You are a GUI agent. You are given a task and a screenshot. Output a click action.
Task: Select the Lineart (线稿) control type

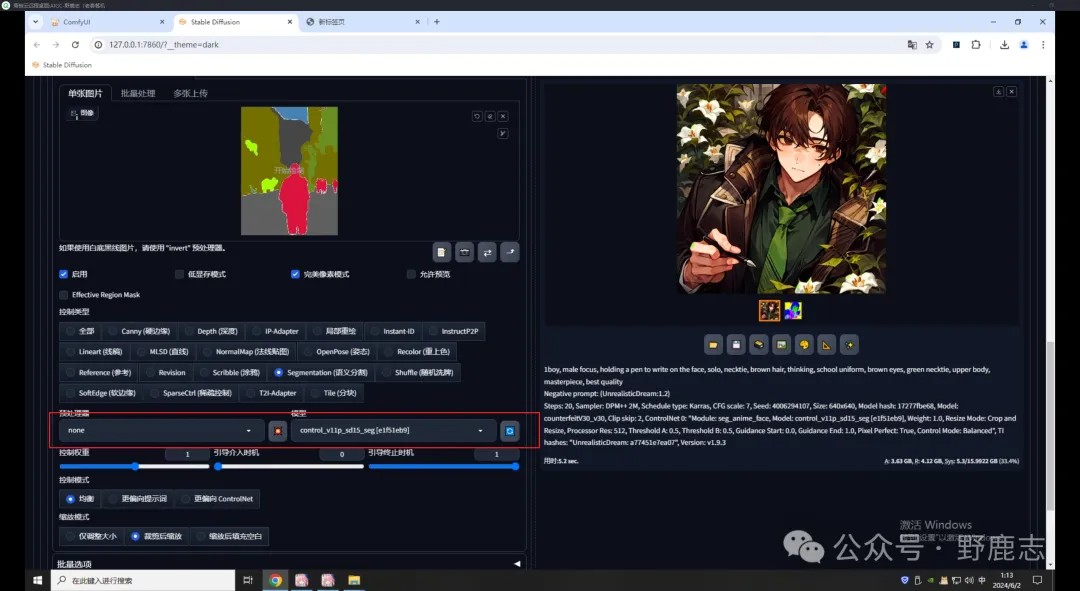coord(94,352)
